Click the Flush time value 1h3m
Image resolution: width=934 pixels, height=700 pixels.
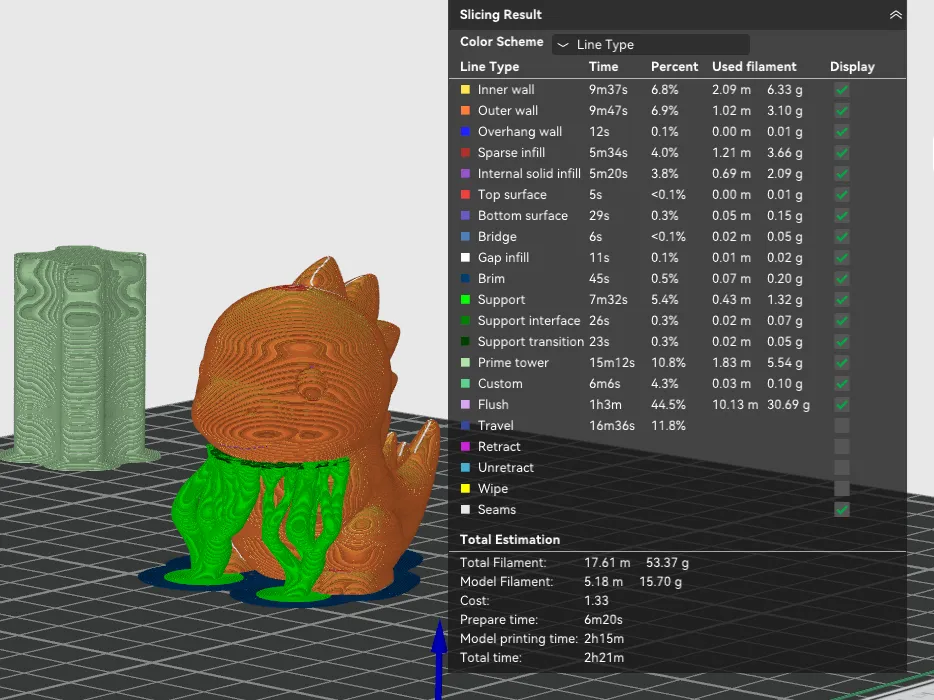[x=605, y=405]
